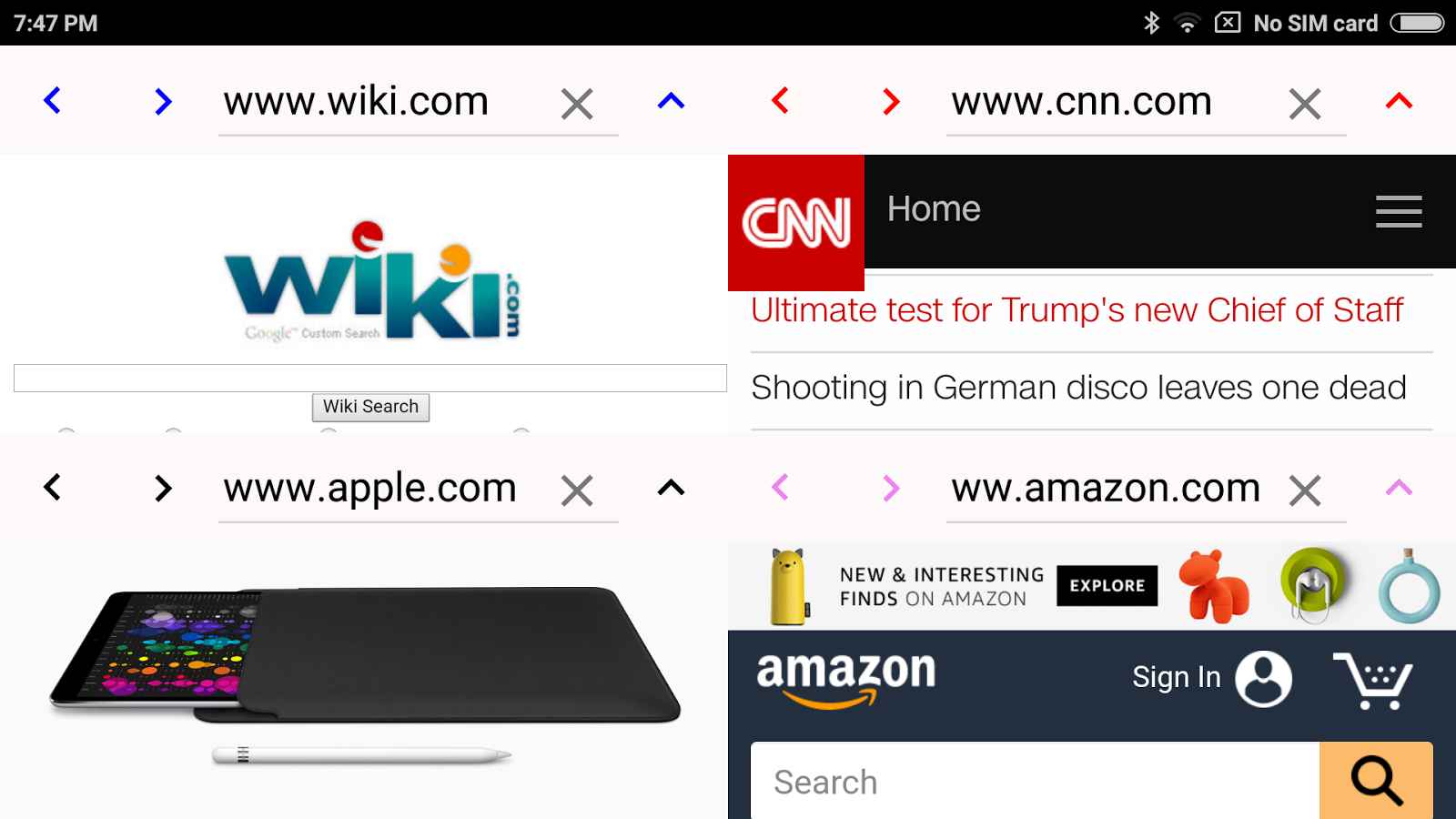Open Trump's new Chief of Staff headline
Screen dimensions: 1456x819
point(1077,310)
